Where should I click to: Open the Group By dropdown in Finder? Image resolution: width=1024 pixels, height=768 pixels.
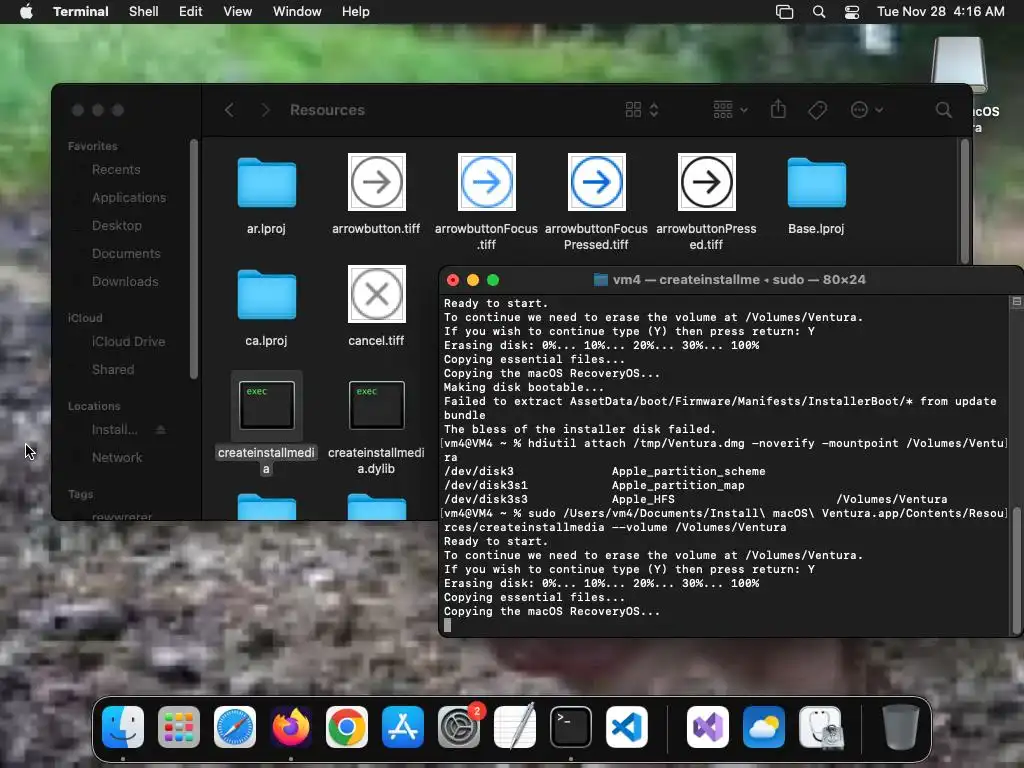730,110
